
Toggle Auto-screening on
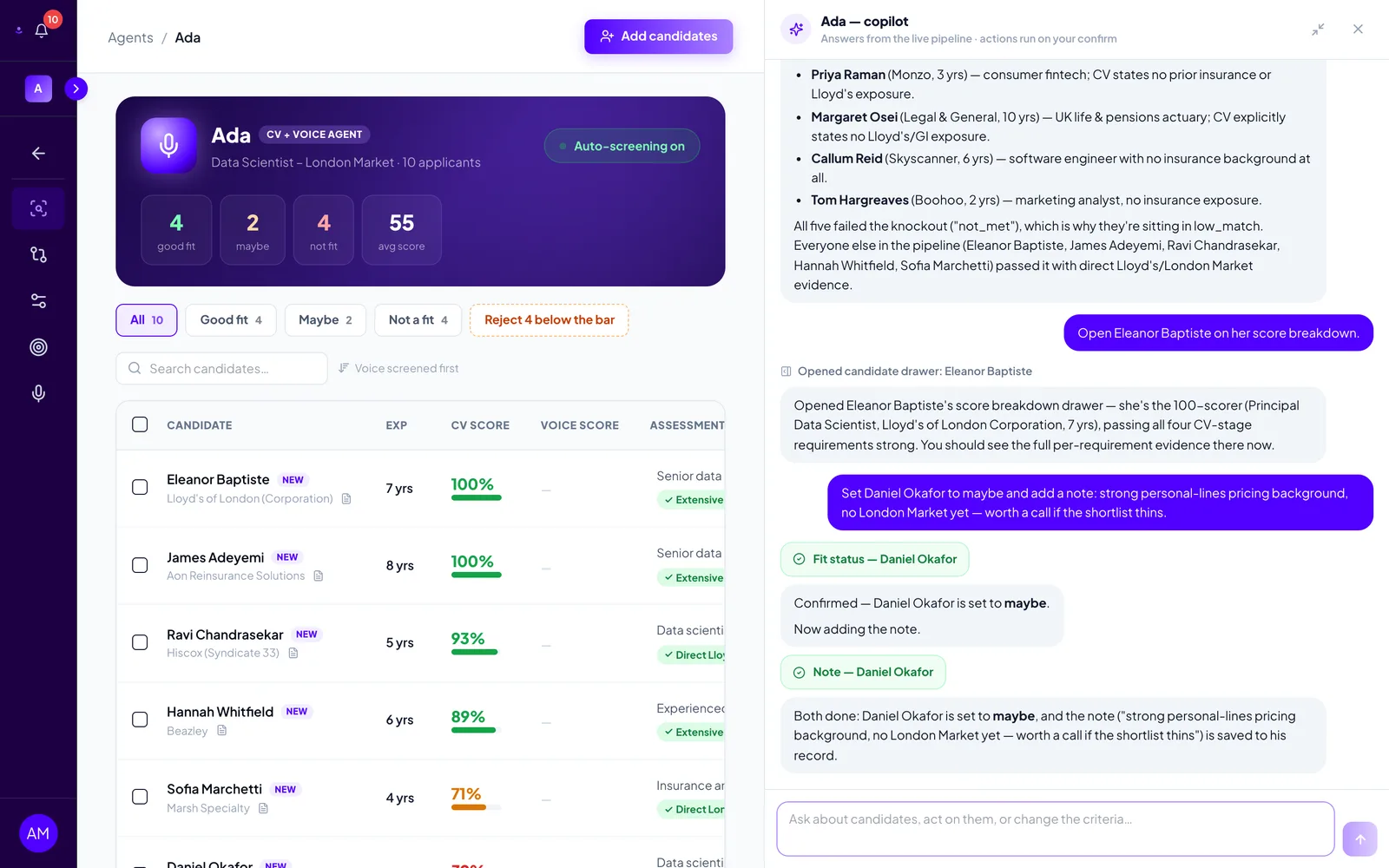point(622,146)
